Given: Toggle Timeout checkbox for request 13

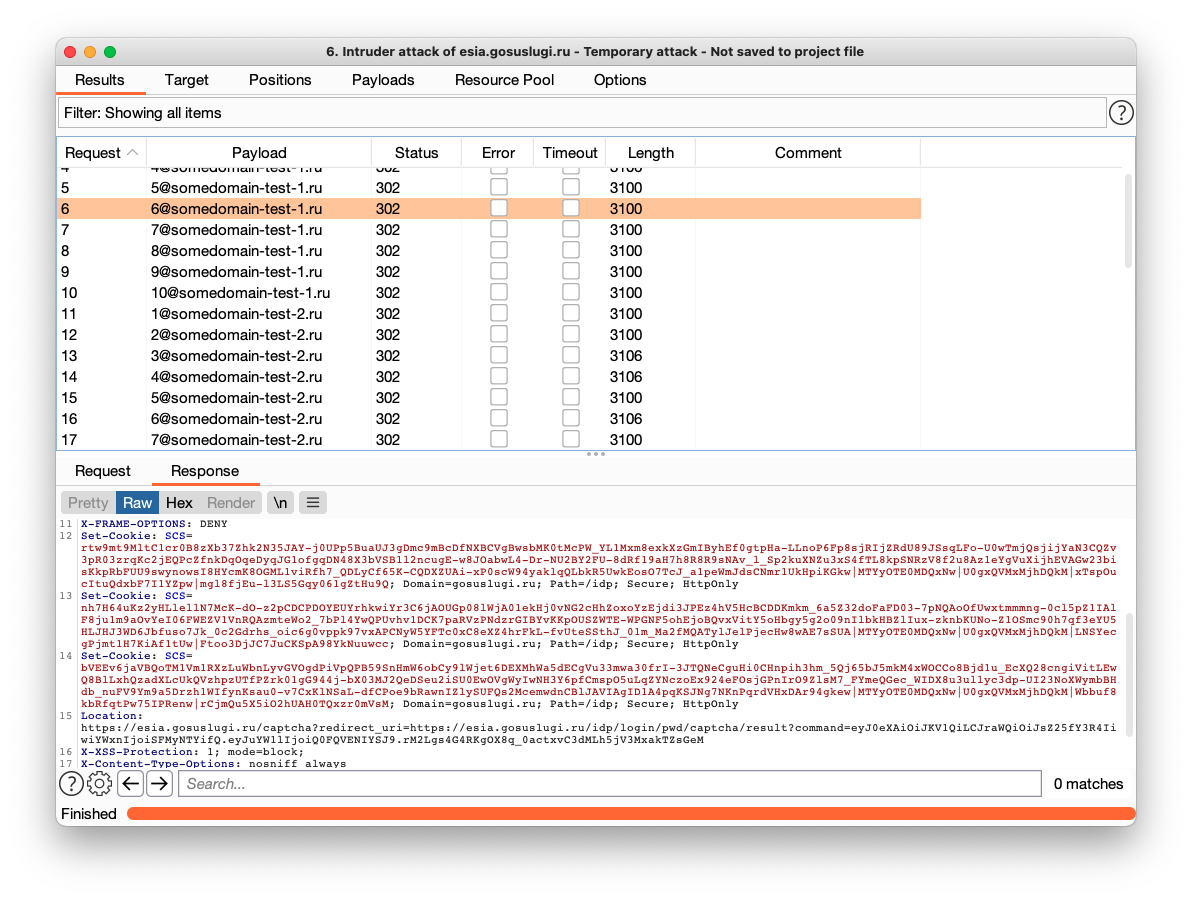Looking at the screenshot, I should point(571,356).
